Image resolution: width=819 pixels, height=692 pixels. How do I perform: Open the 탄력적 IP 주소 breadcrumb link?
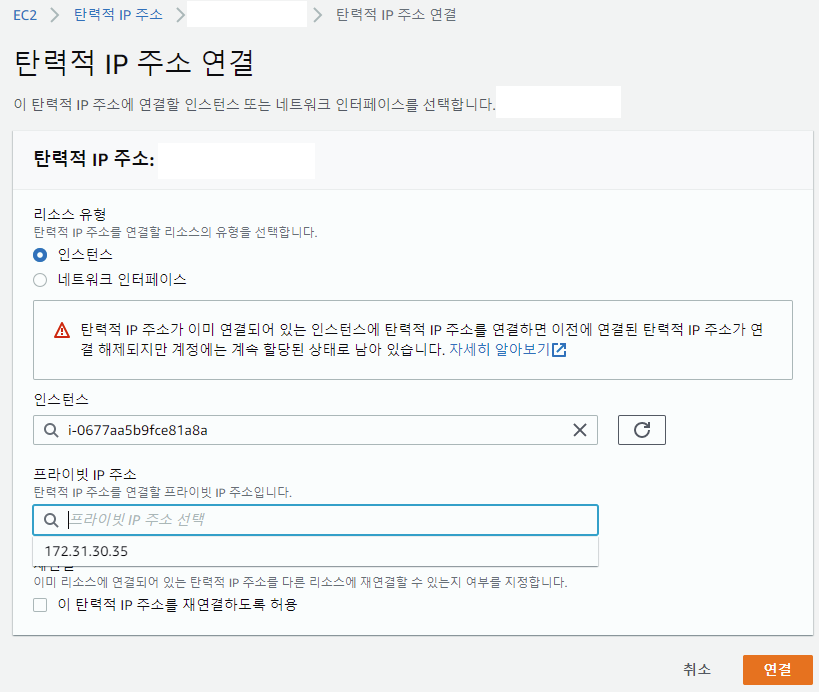[119, 15]
